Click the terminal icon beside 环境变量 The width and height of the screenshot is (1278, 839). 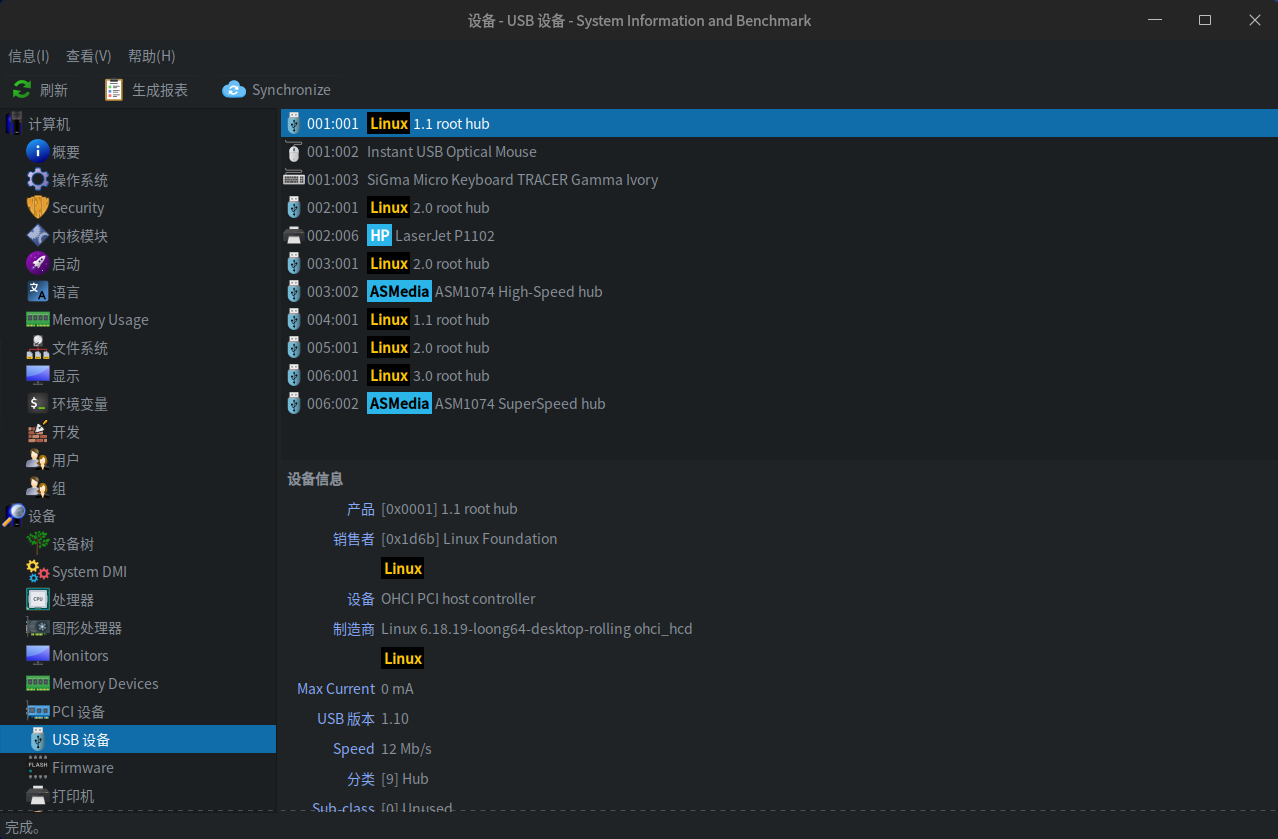pyautogui.click(x=38, y=403)
